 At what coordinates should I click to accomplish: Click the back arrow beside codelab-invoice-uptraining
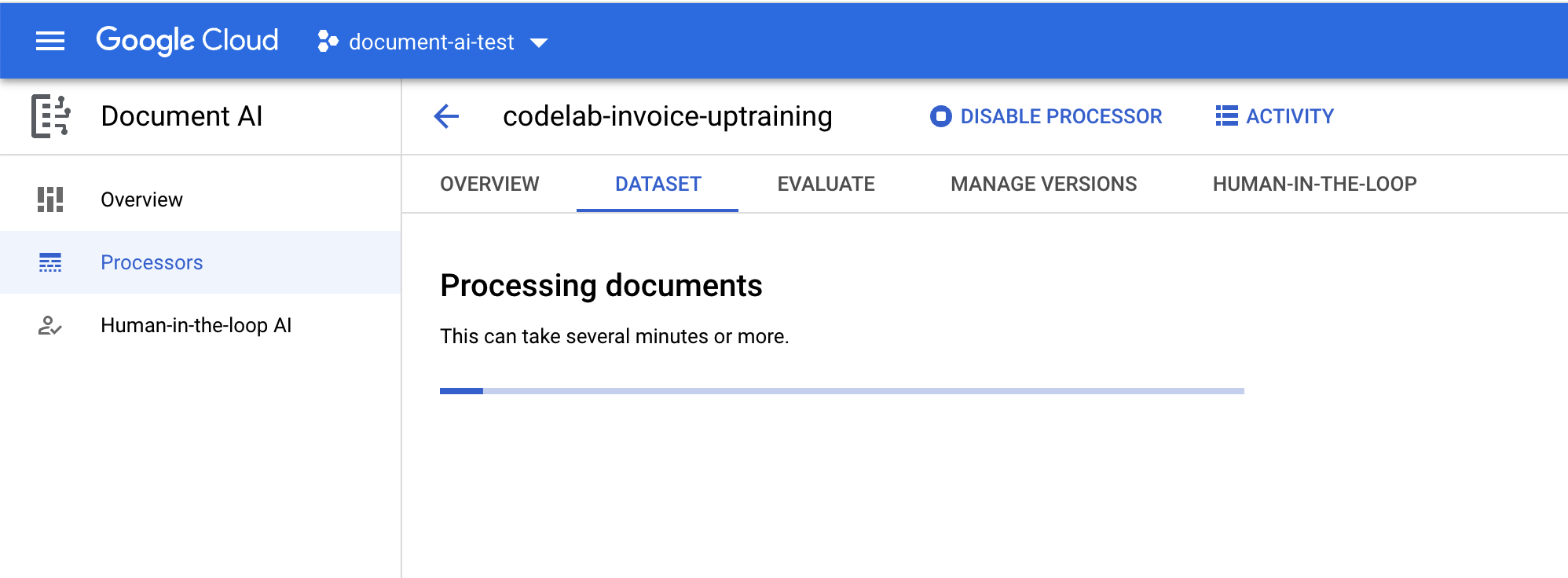pyautogui.click(x=445, y=116)
